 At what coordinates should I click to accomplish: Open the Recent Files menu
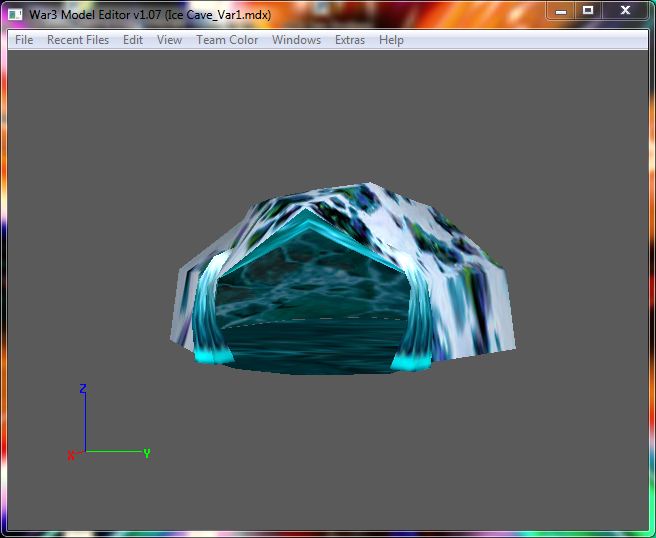[78, 40]
